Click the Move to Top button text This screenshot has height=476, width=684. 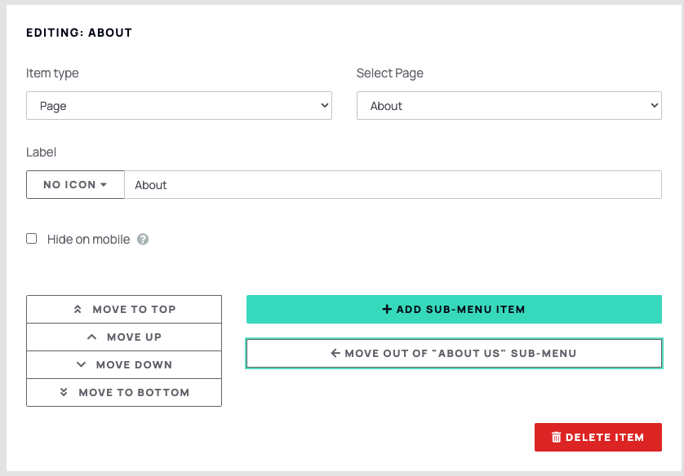coord(134,309)
